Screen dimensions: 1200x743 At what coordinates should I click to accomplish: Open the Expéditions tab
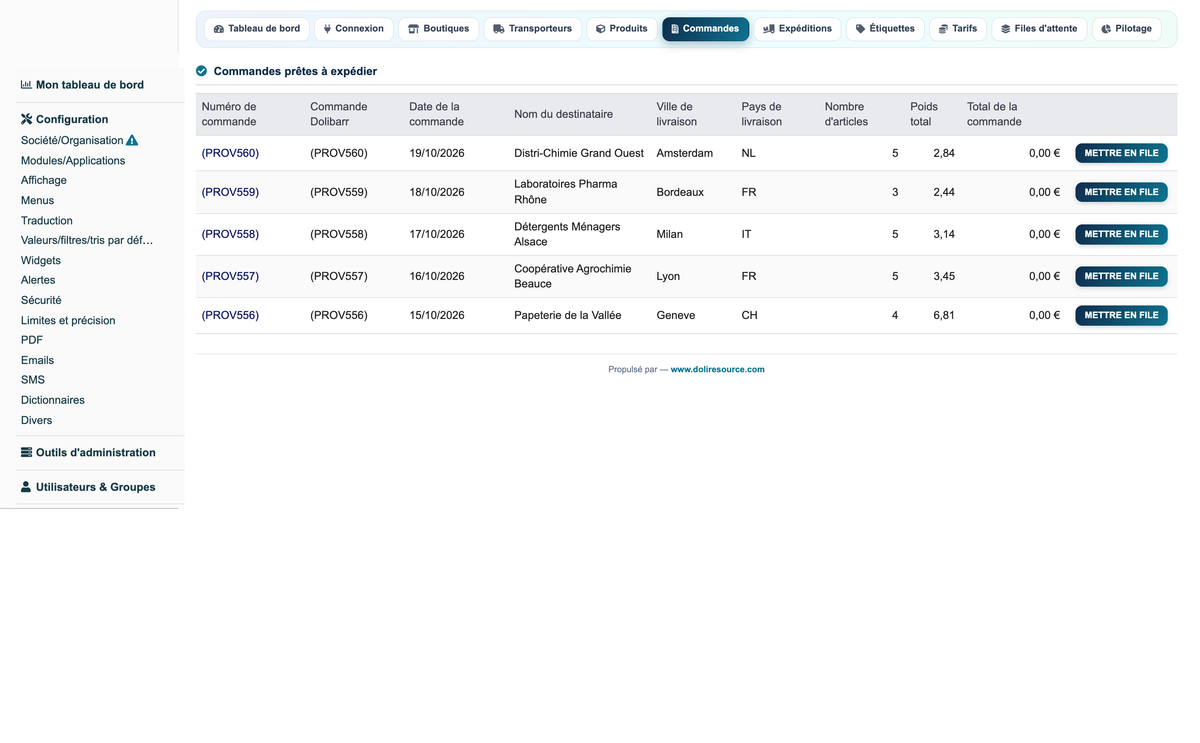click(797, 29)
